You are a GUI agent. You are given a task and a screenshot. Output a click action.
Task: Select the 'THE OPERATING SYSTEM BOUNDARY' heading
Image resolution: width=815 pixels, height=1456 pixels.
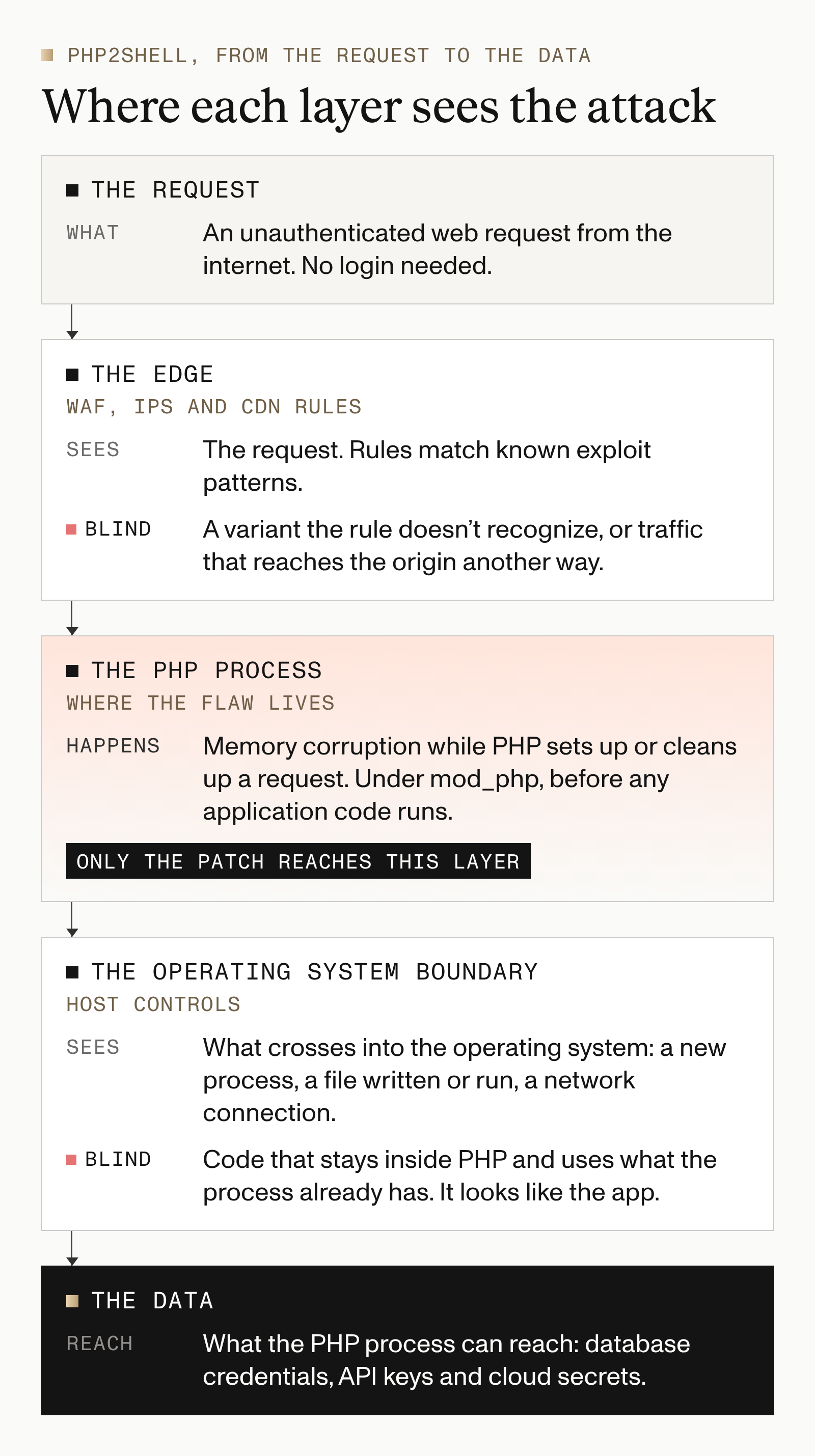(314, 972)
